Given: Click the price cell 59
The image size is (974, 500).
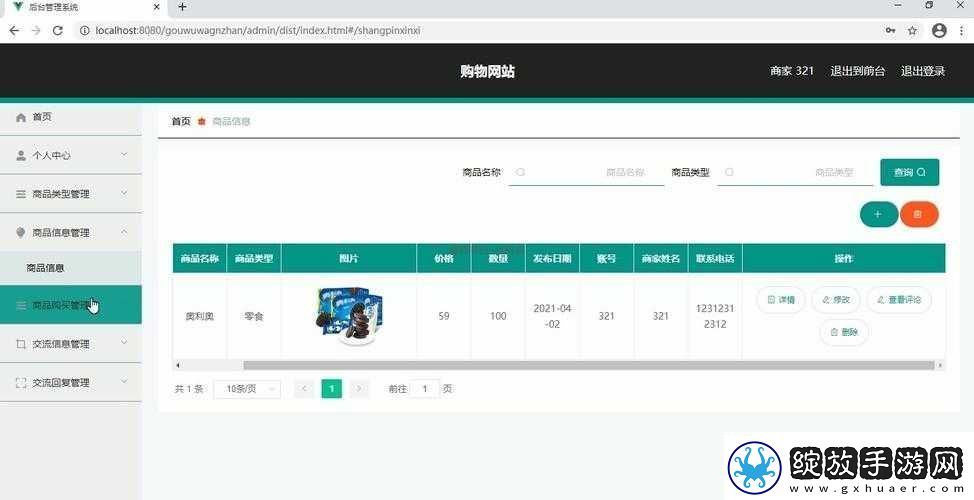Looking at the screenshot, I should [444, 316].
